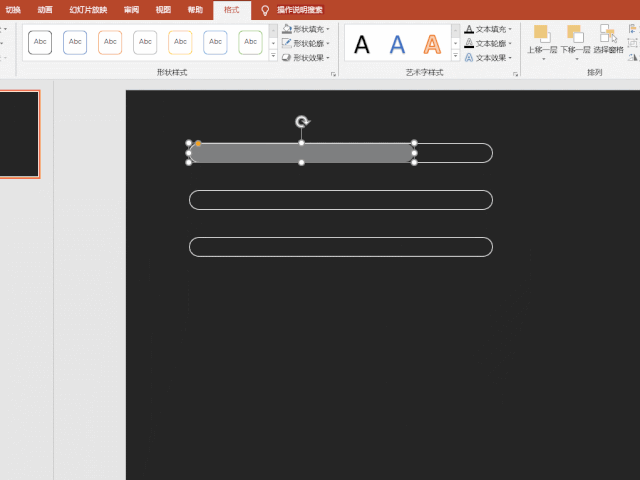Select the slide thumbnail in the left panel
The height and width of the screenshot is (480, 640).
point(19,134)
